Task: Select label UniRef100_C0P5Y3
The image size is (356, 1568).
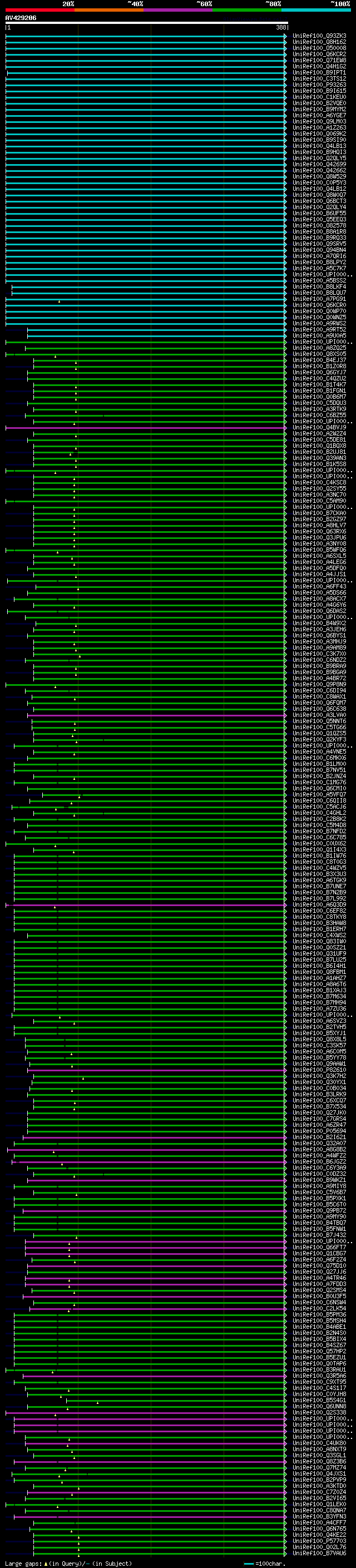Action: [x=319, y=182]
